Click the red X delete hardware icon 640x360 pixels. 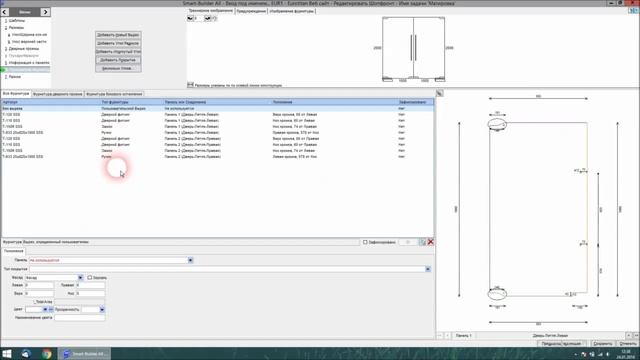pyautogui.click(x=430, y=242)
